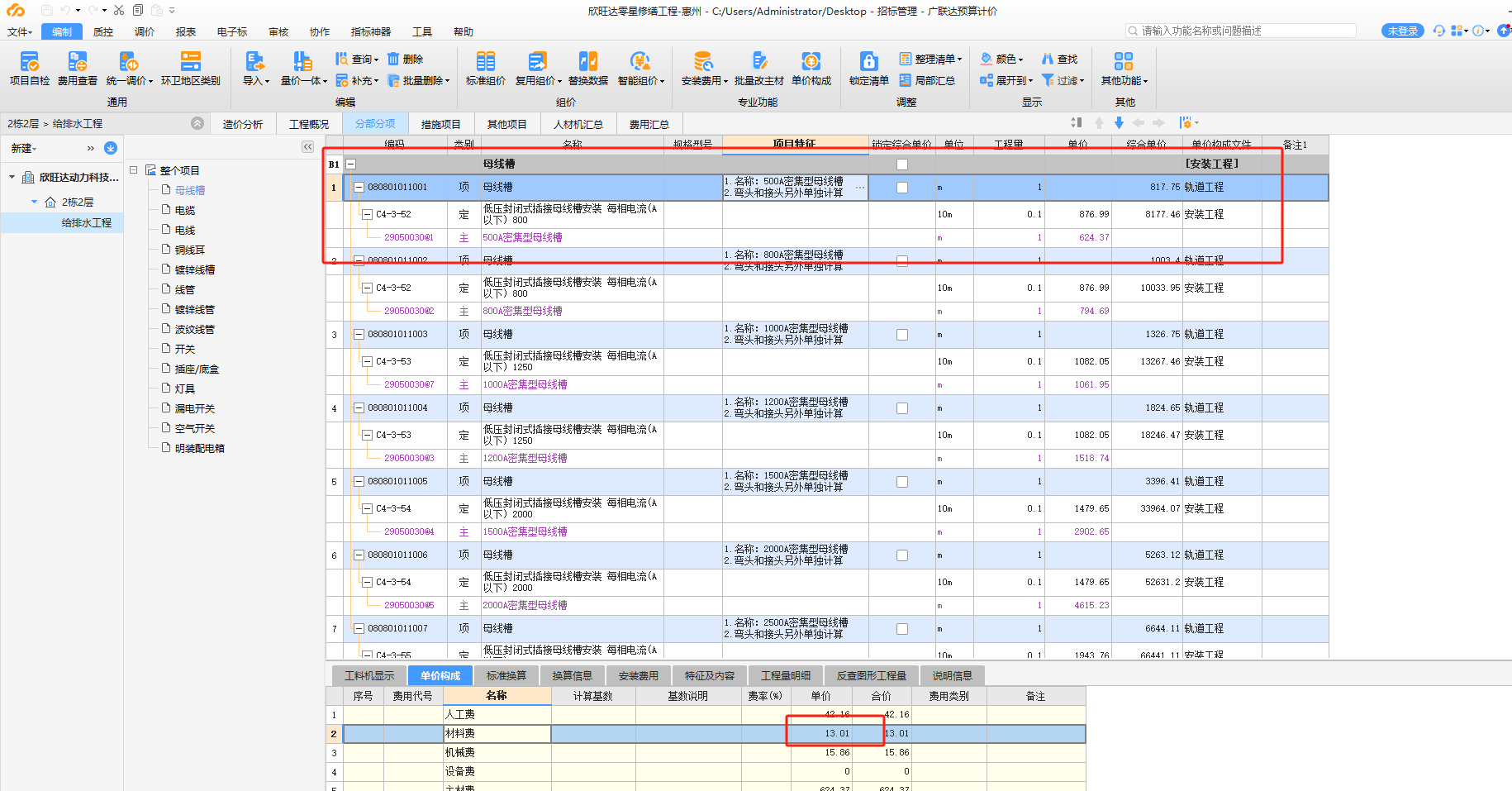The width and height of the screenshot is (1512, 791).
Task: Switch to the 质控 ribbon tab
Action: click(x=103, y=31)
